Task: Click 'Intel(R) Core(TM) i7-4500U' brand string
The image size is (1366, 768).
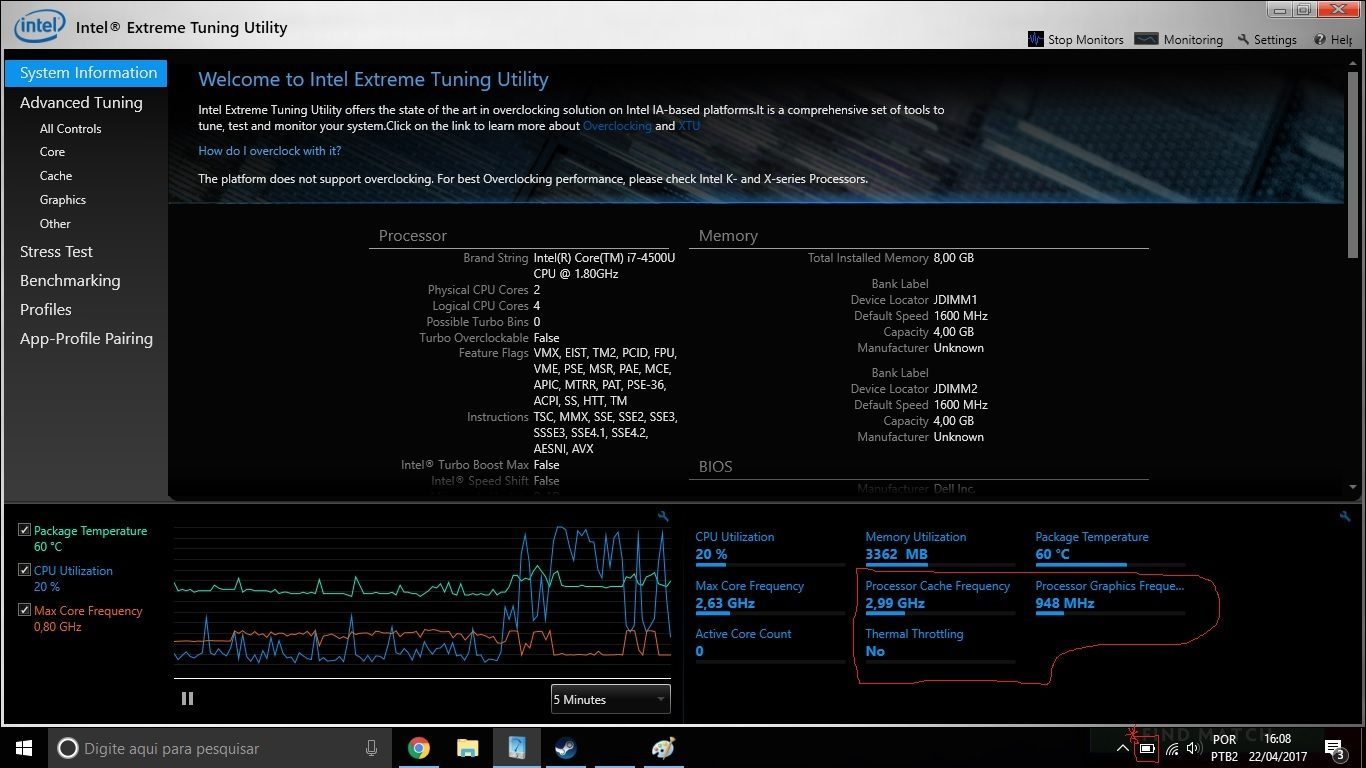Action: pos(604,265)
